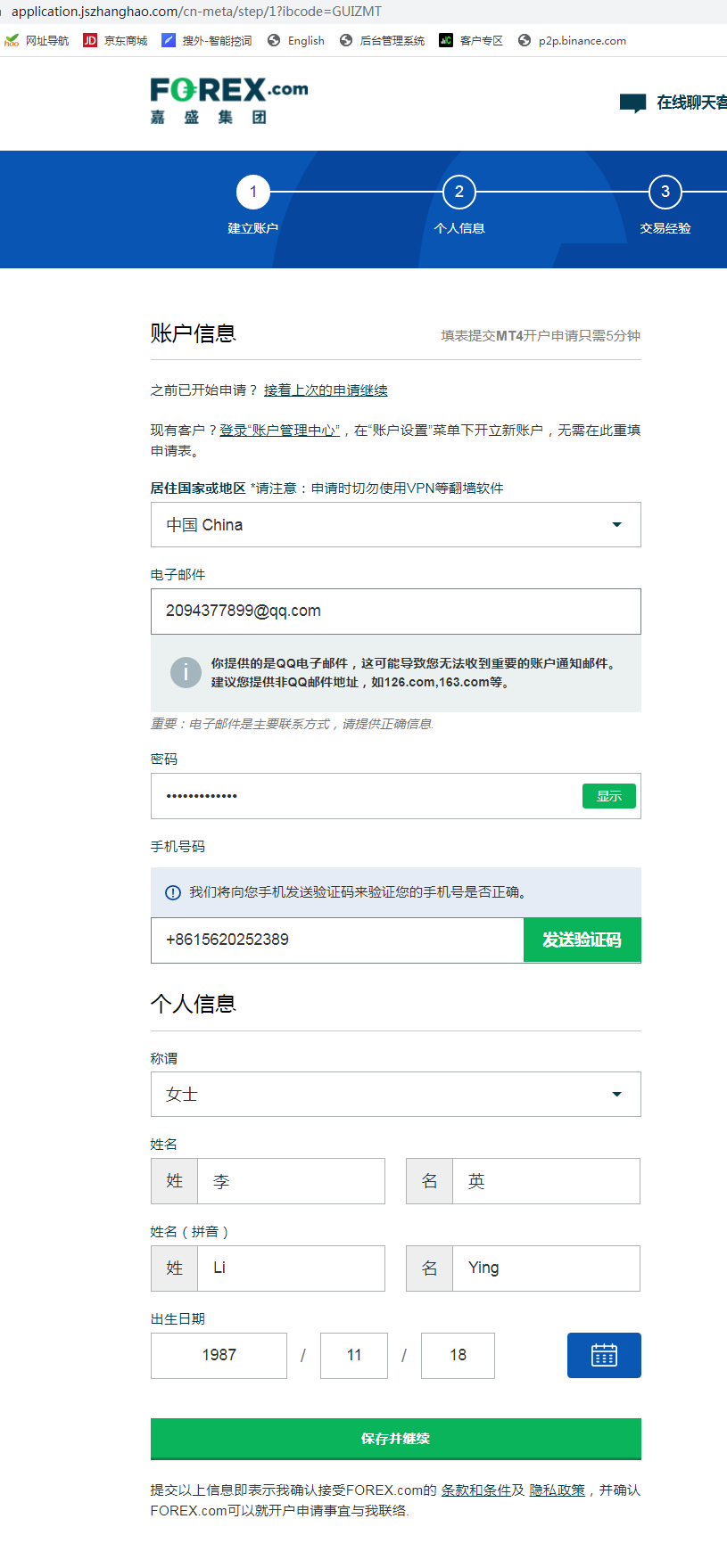
Task: Click the QQ email warning info icon
Action: coord(186,672)
